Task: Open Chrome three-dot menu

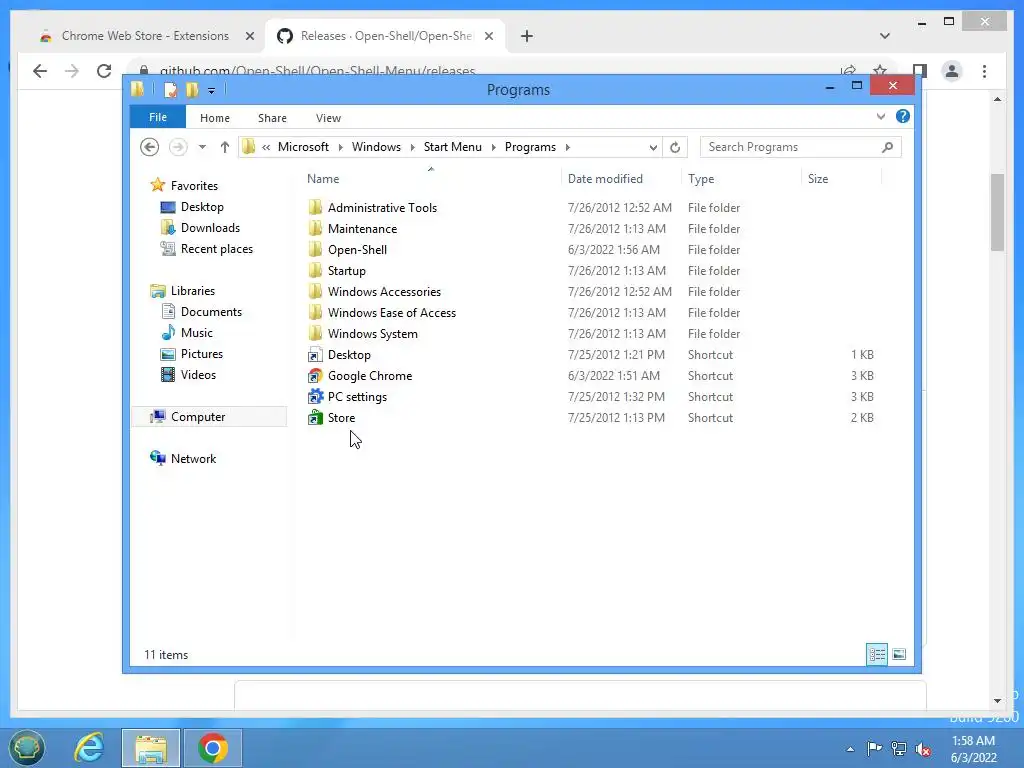Action: point(984,71)
